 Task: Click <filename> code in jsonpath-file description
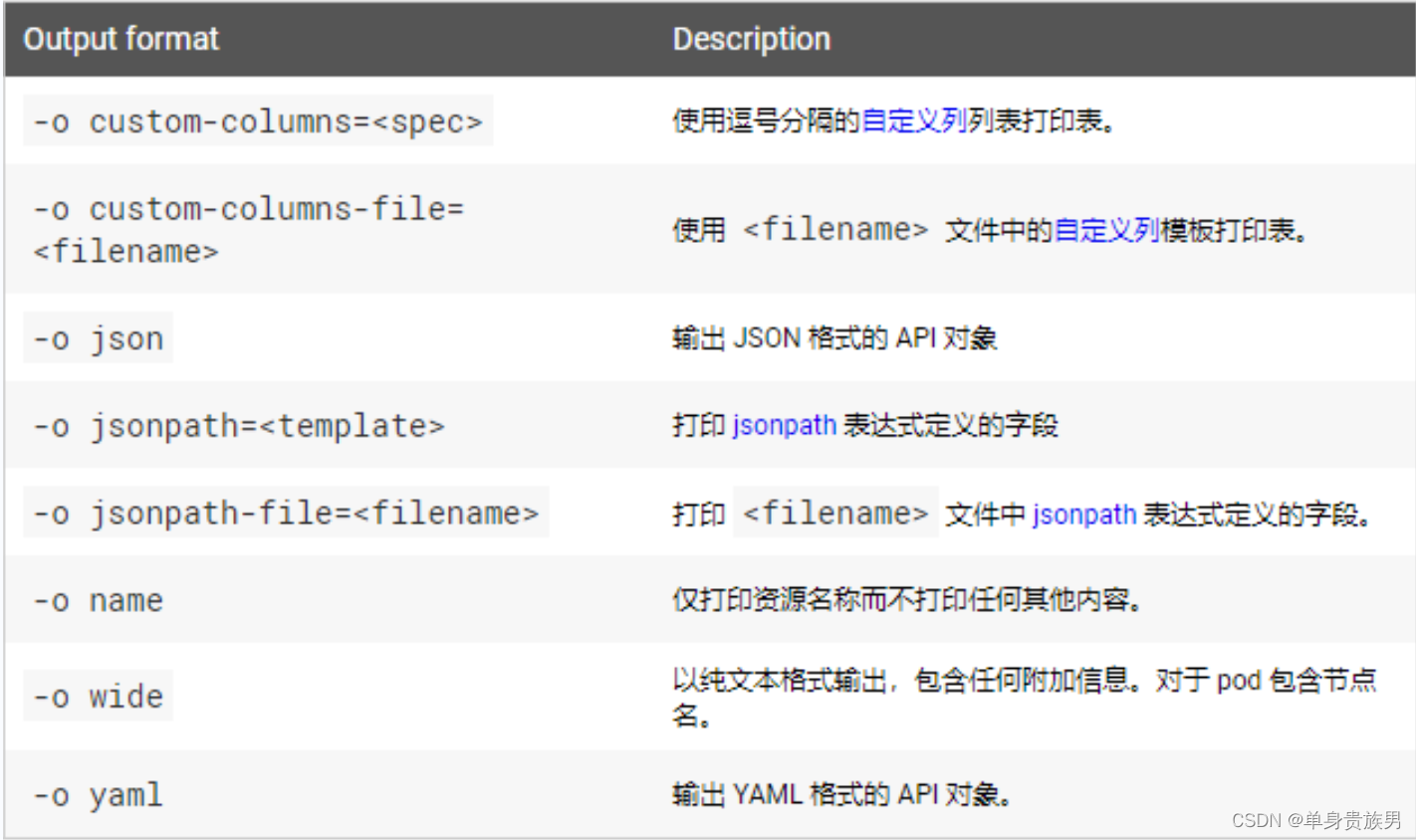click(x=835, y=514)
